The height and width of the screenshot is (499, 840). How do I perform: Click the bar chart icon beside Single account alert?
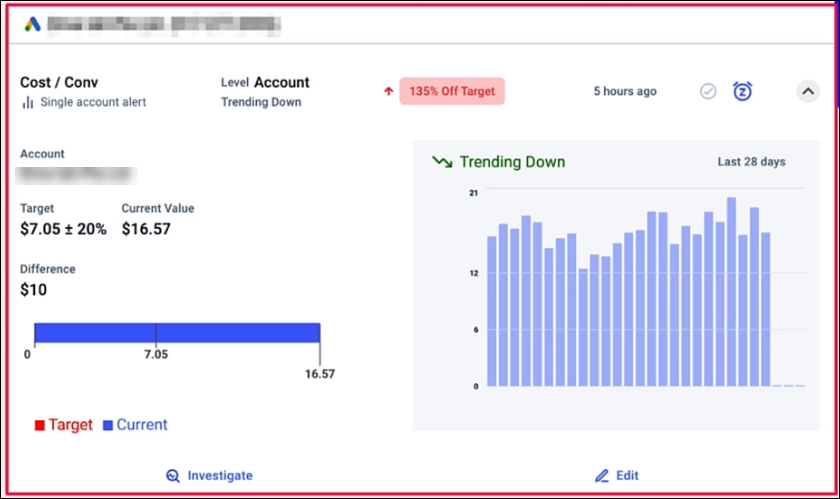[28, 102]
